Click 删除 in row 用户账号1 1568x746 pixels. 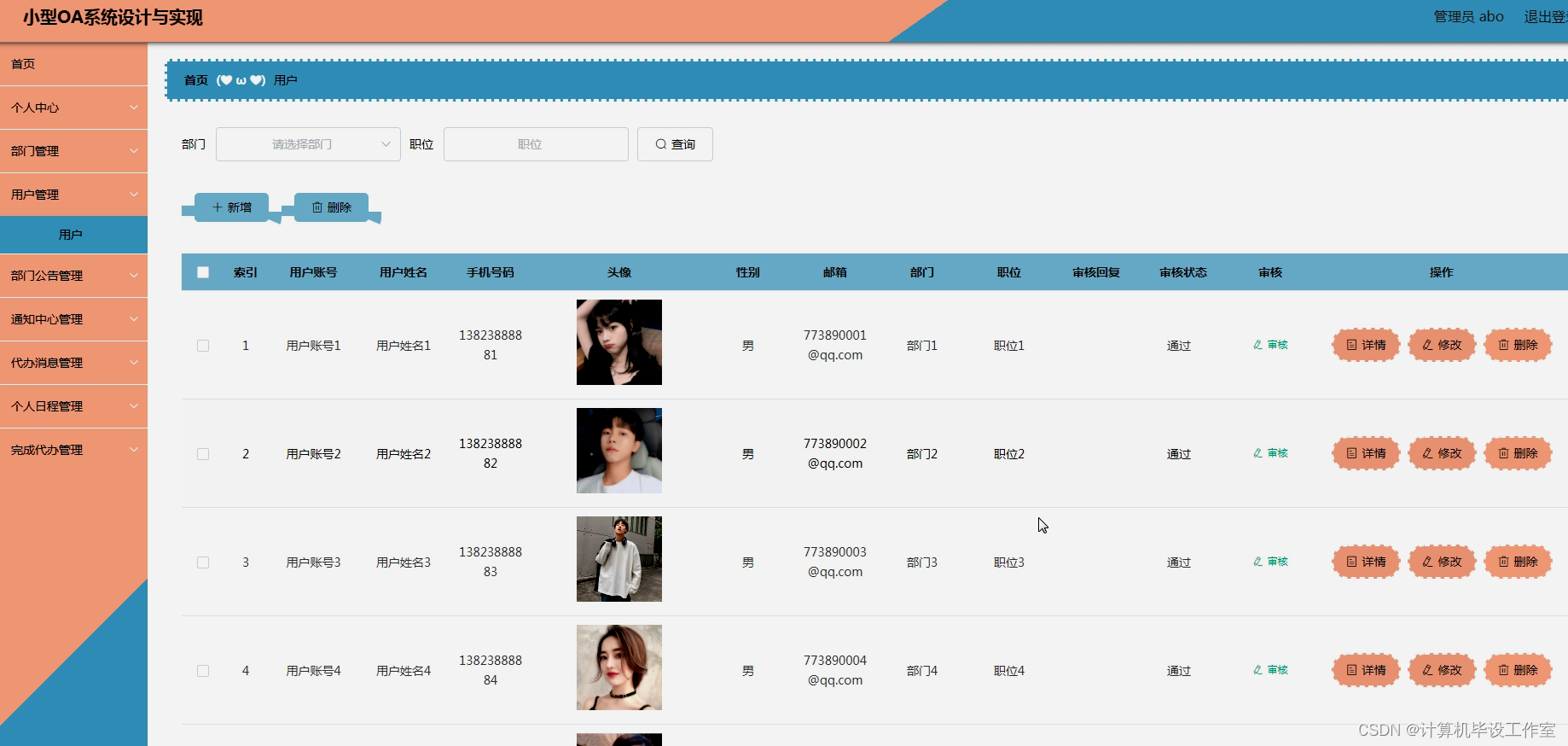tap(1518, 345)
